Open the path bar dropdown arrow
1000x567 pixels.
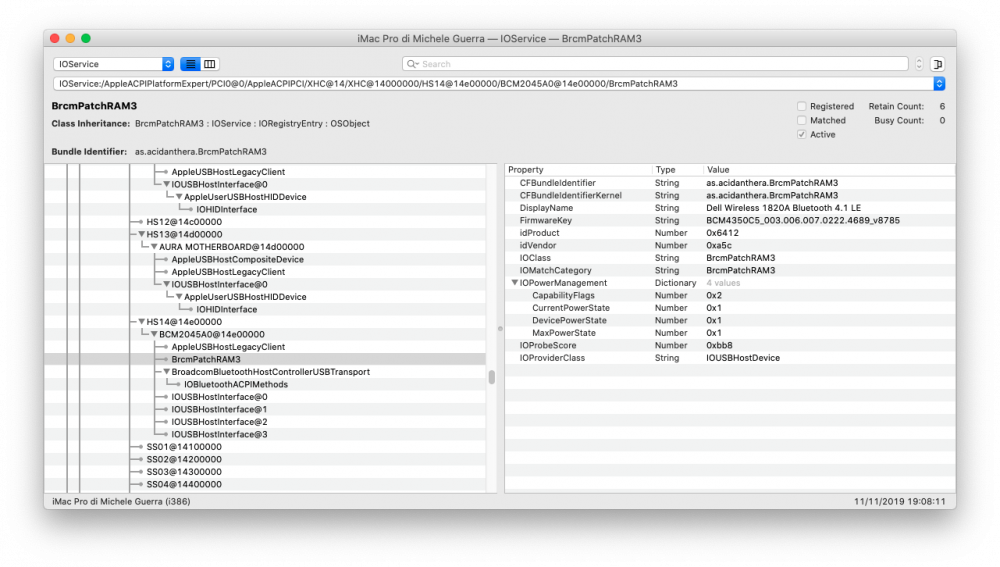pos(939,84)
